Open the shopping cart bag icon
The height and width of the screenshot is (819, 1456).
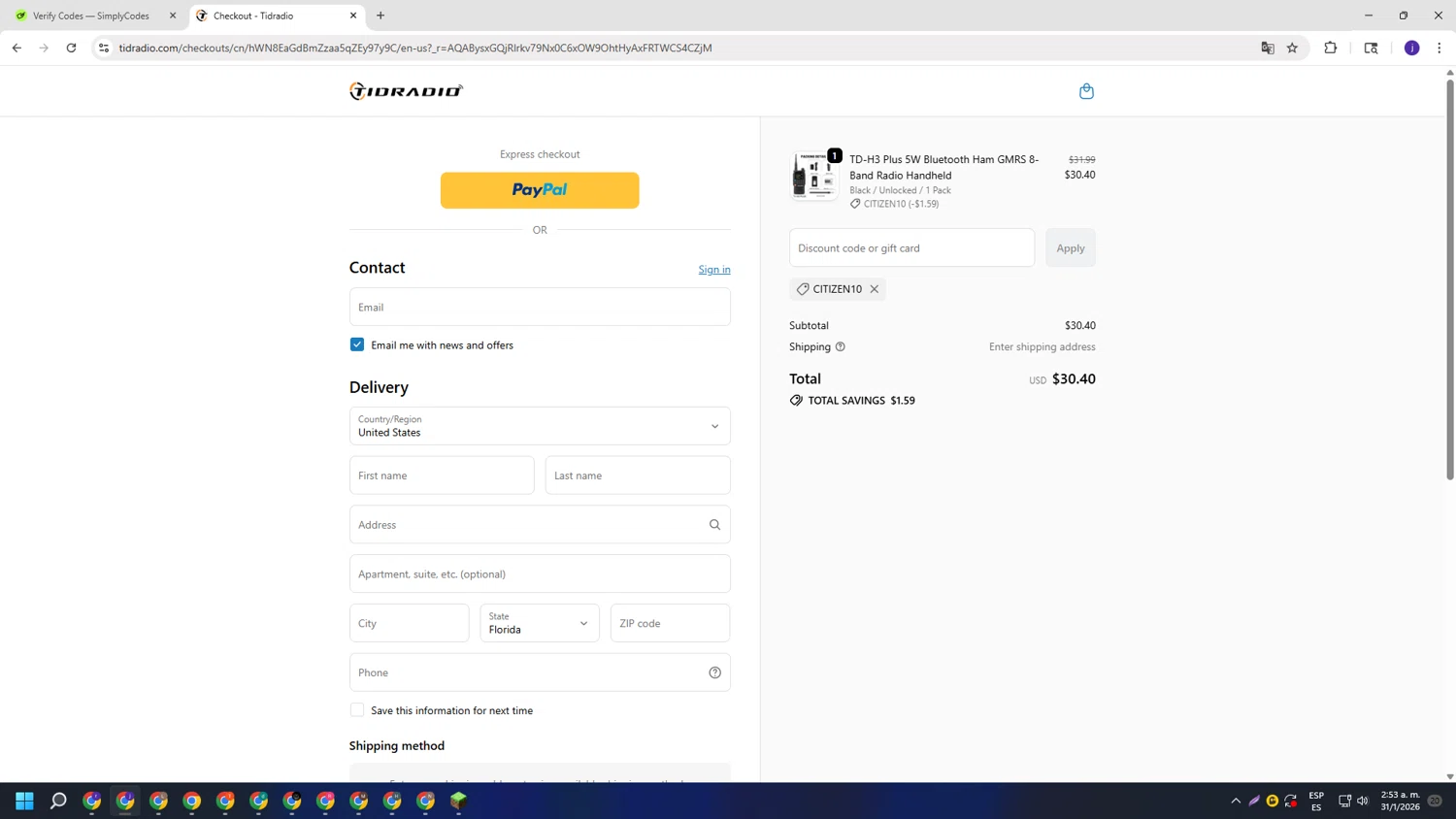coord(1086,91)
